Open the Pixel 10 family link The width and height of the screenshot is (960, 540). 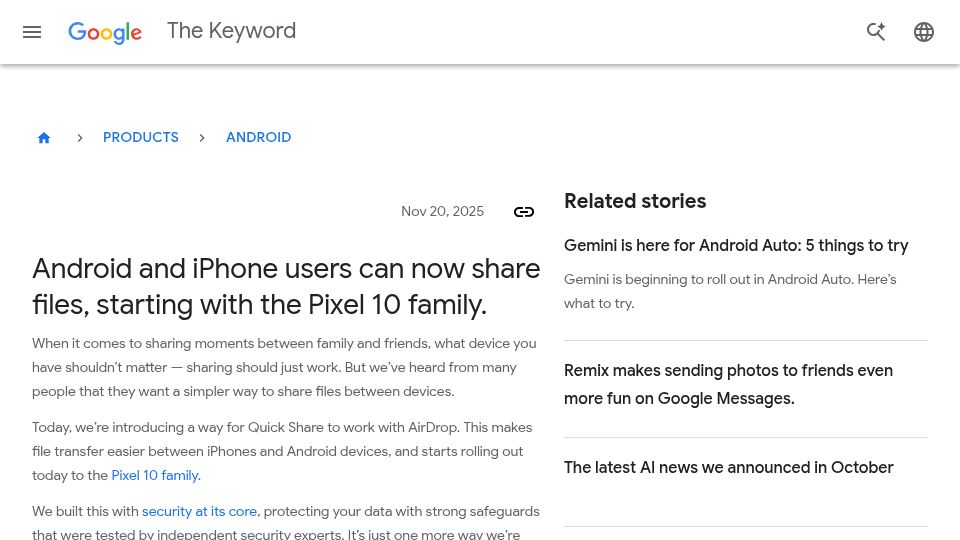pyautogui.click(x=156, y=476)
